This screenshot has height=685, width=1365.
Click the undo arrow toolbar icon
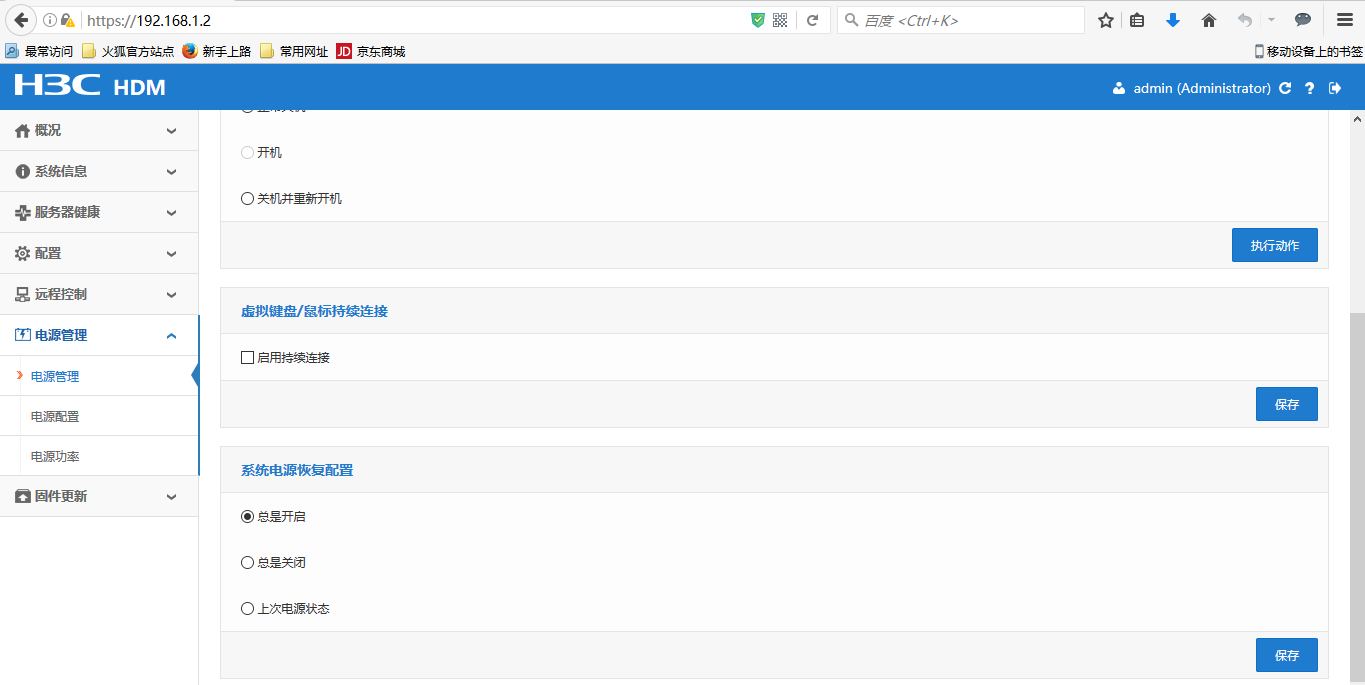click(x=1245, y=20)
